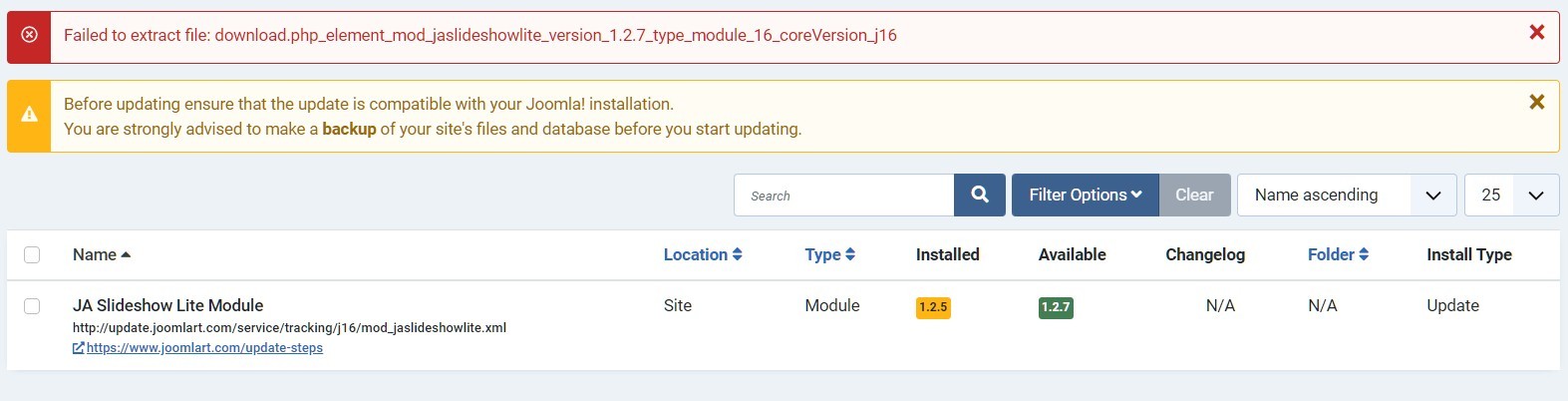The image size is (1568, 401).
Task: Click the yellow 1.2.5 installed version badge
Action: point(933,307)
